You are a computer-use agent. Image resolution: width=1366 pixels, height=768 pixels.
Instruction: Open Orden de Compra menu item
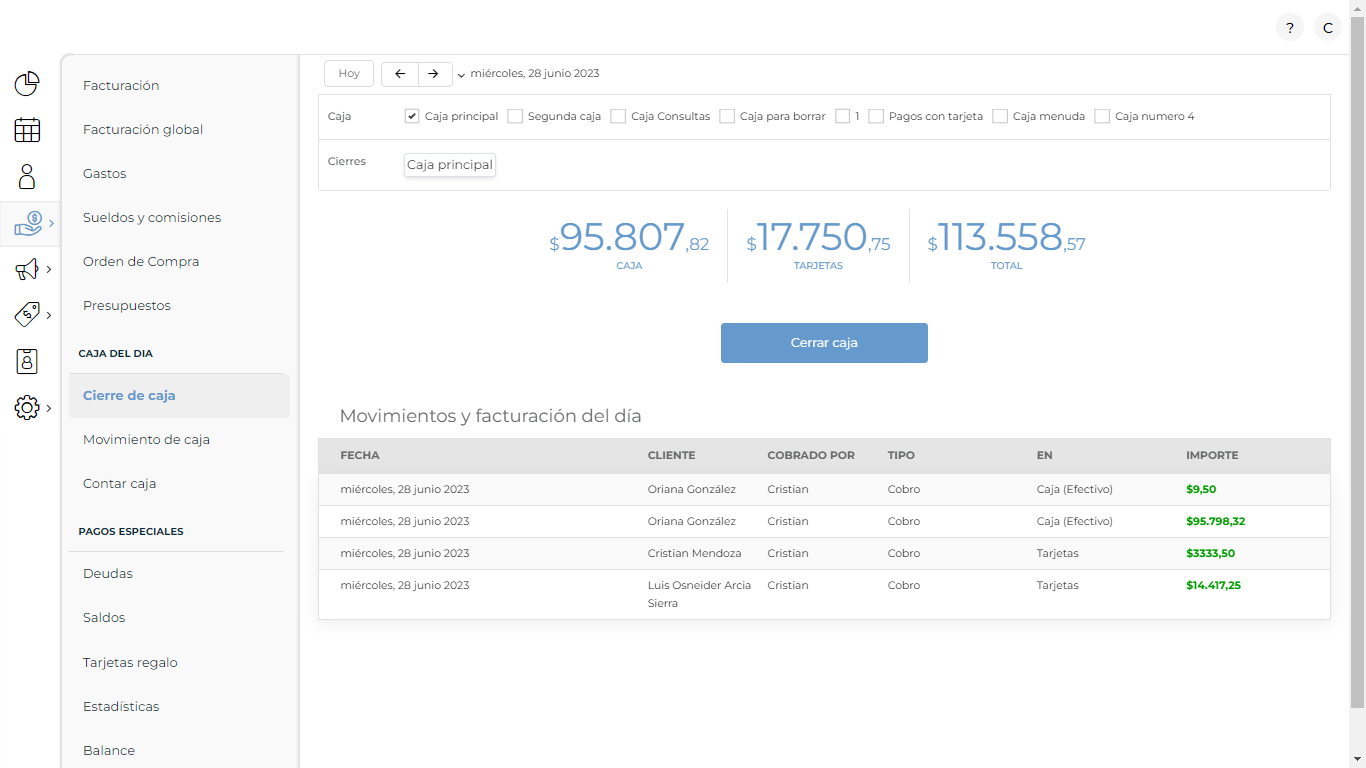[x=141, y=262]
